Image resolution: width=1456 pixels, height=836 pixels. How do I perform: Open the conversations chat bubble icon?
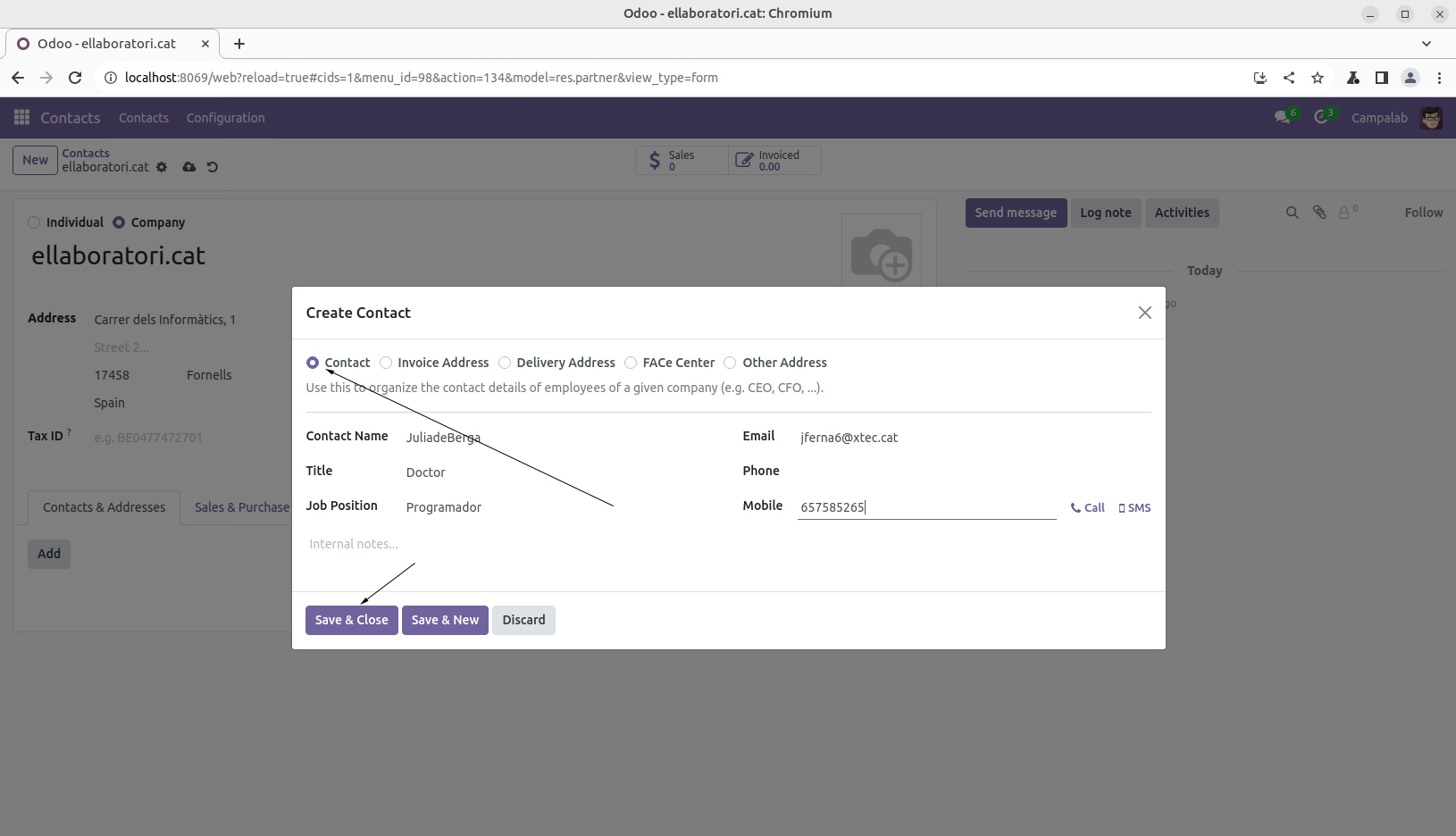coord(1282,118)
